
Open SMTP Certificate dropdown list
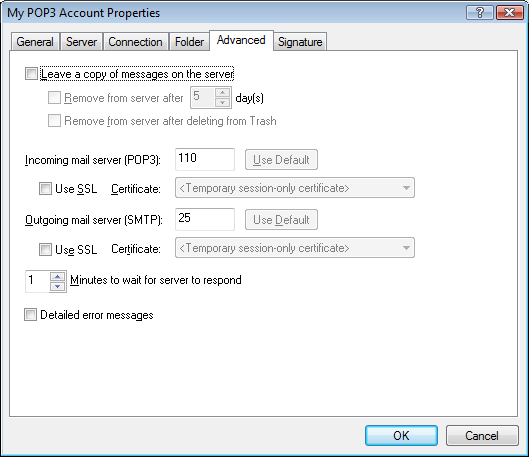295,248
